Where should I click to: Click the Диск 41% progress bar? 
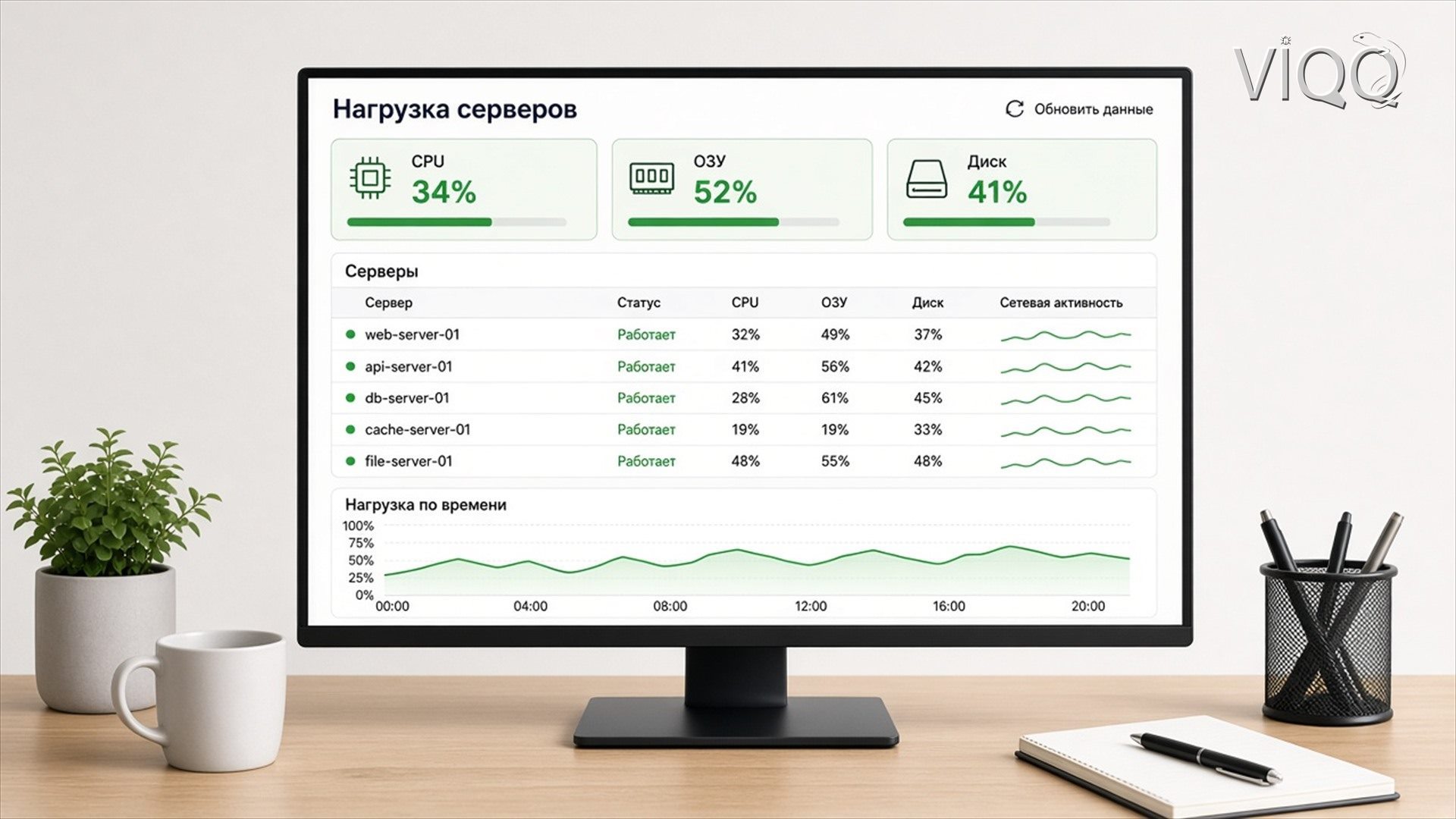[1006, 222]
